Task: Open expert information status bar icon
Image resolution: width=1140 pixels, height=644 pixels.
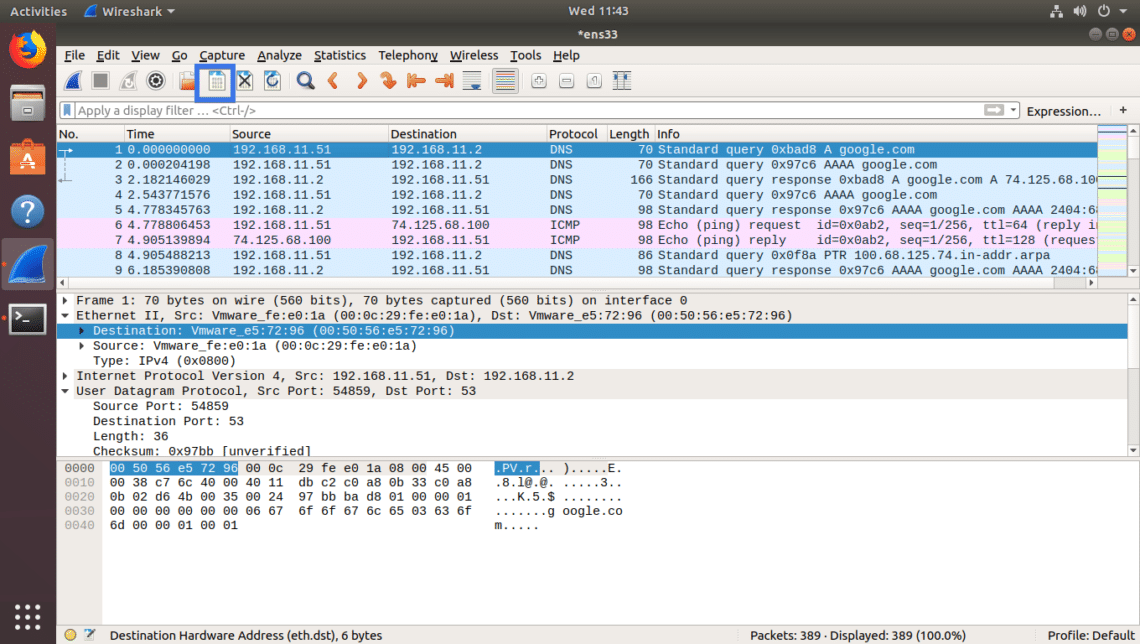Action: click(x=71, y=635)
